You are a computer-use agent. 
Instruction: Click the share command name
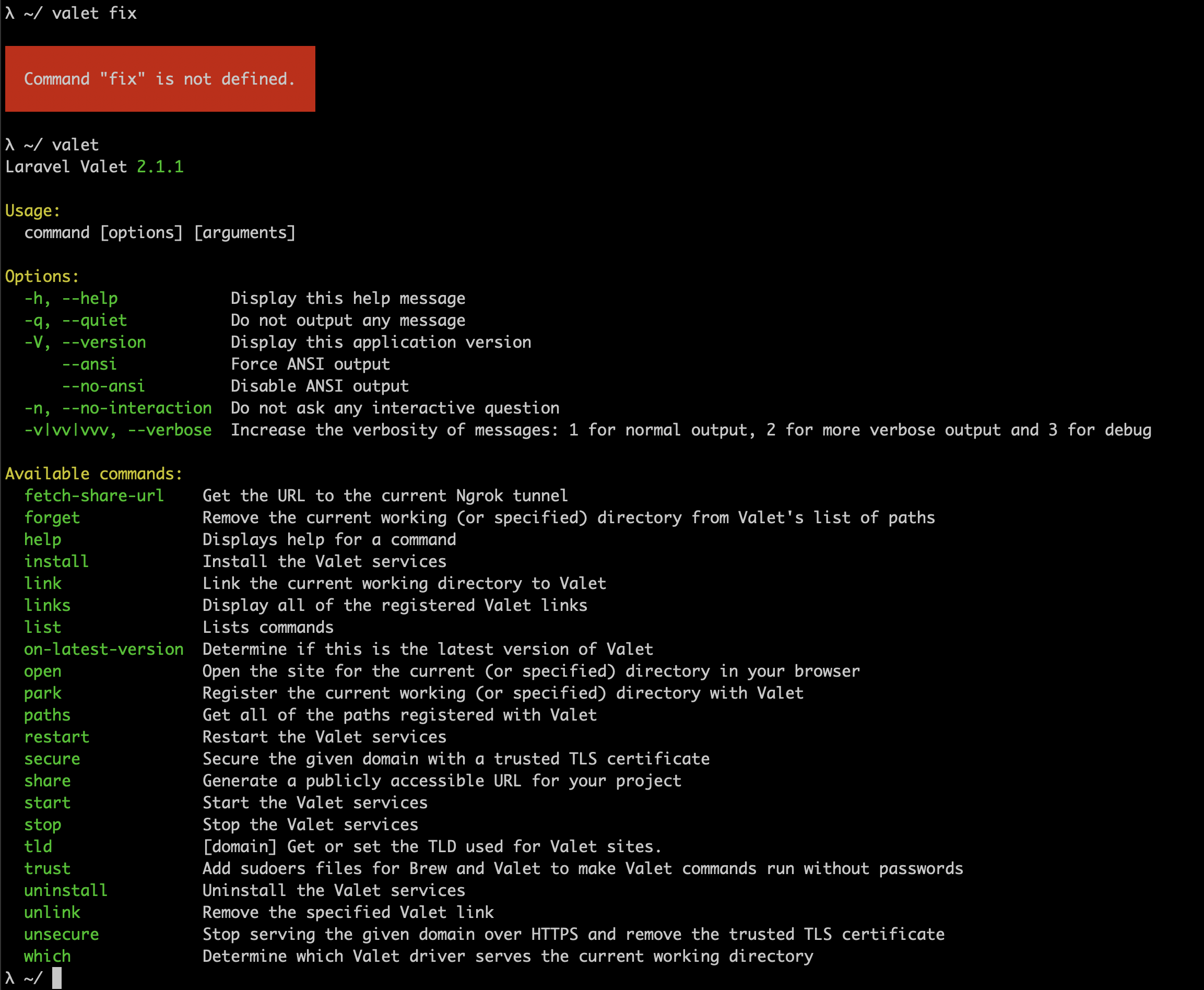point(48,781)
